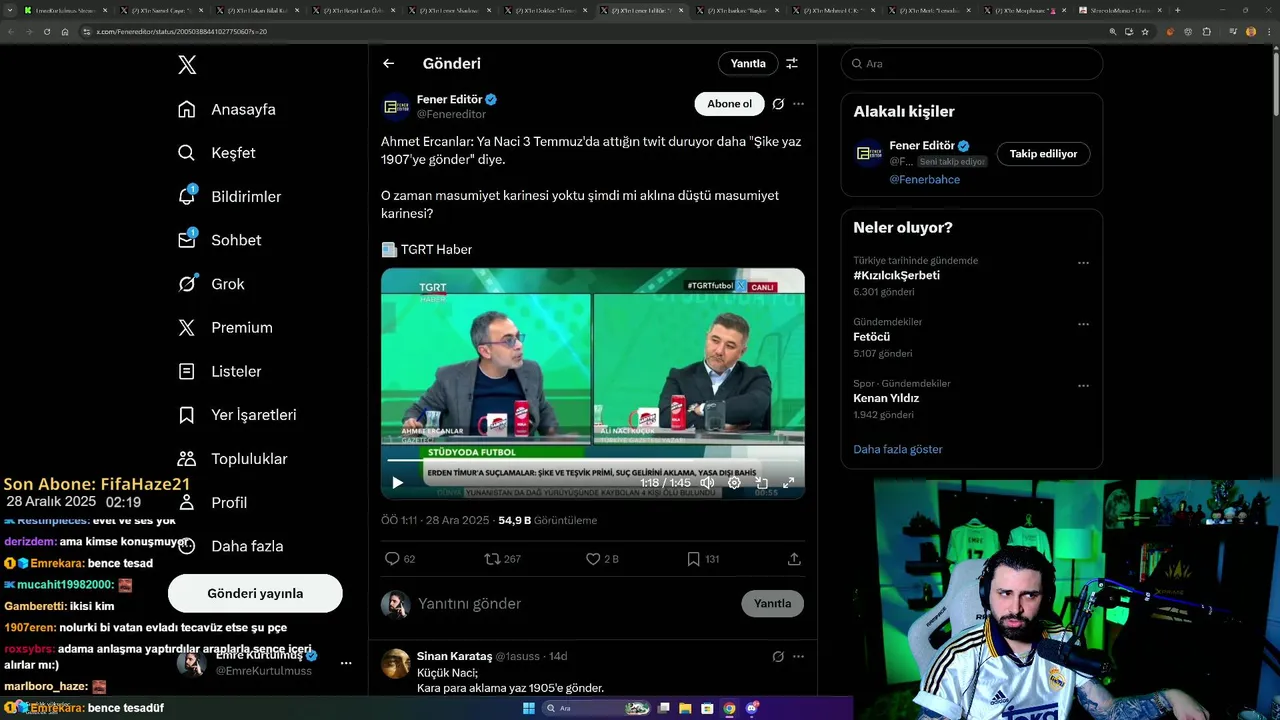Click Yanıtla button in the header
The width and height of the screenshot is (1280, 720).
click(x=748, y=63)
